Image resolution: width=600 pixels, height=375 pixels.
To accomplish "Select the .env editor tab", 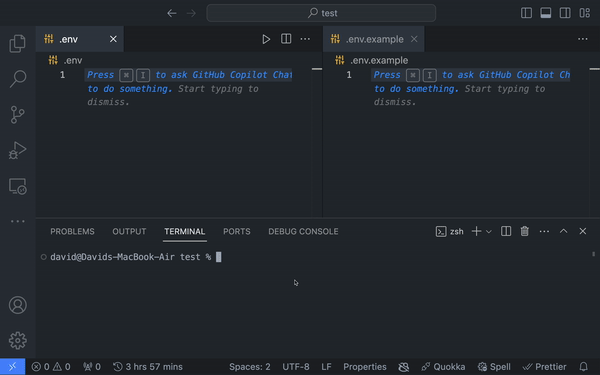I will [80, 39].
